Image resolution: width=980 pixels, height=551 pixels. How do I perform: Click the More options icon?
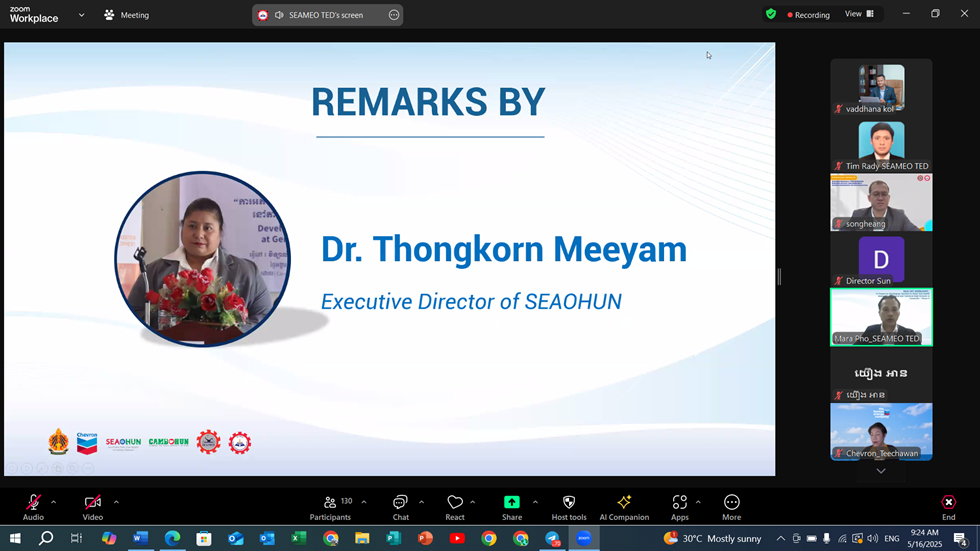[732, 503]
